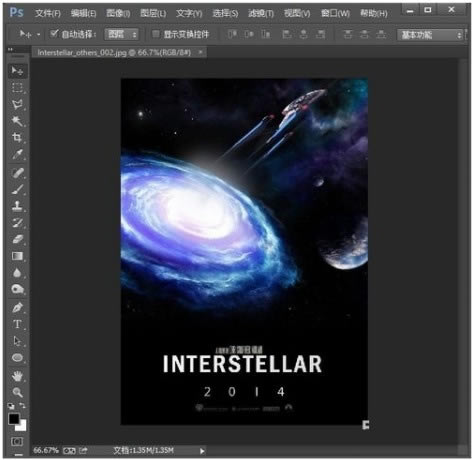Click status bar share icon
This screenshot has height=460, width=475.
83,451
